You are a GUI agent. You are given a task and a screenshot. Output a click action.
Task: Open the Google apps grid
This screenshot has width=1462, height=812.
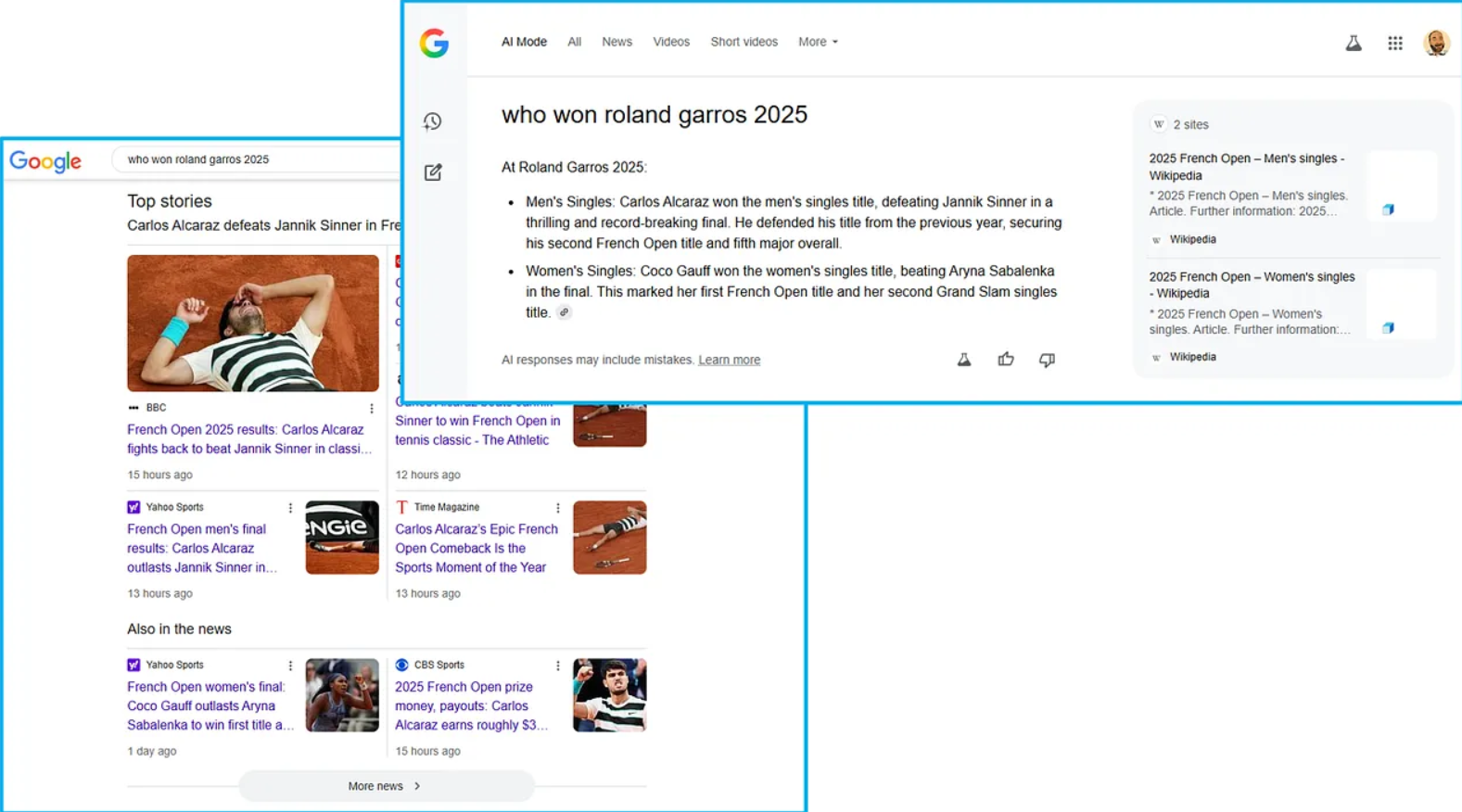click(x=1394, y=43)
